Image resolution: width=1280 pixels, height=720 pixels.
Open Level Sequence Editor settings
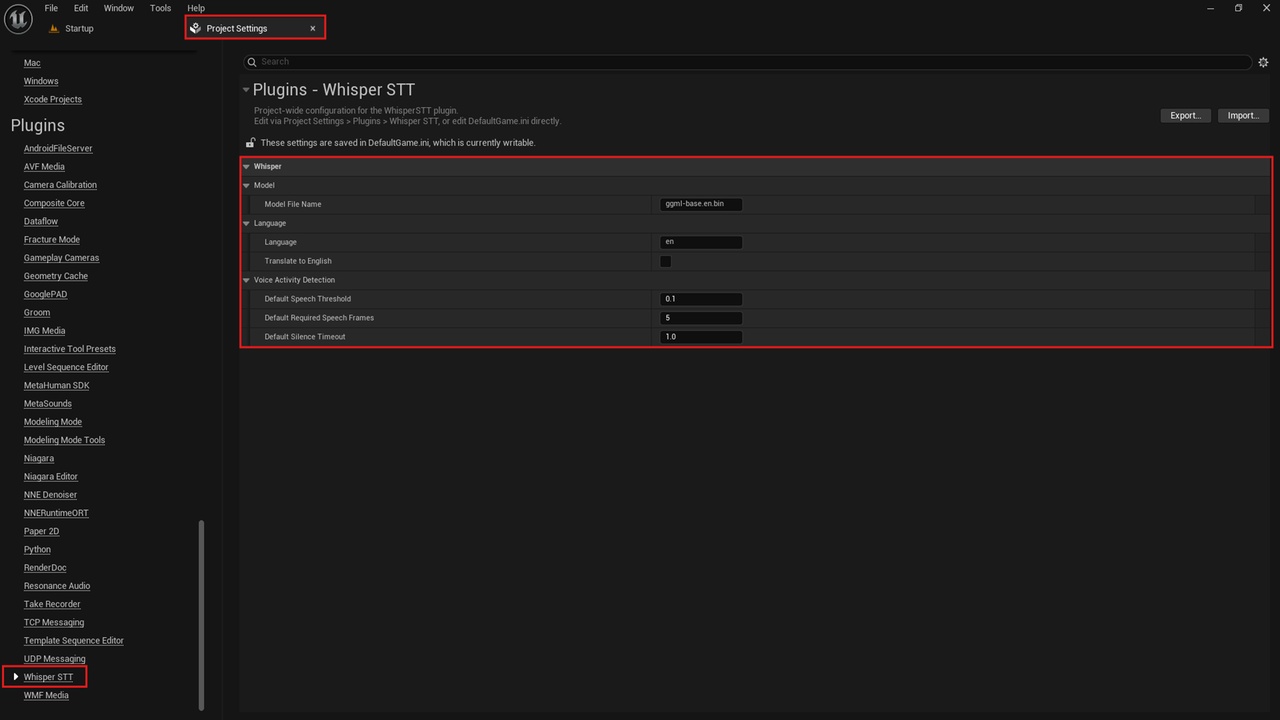tap(66, 367)
